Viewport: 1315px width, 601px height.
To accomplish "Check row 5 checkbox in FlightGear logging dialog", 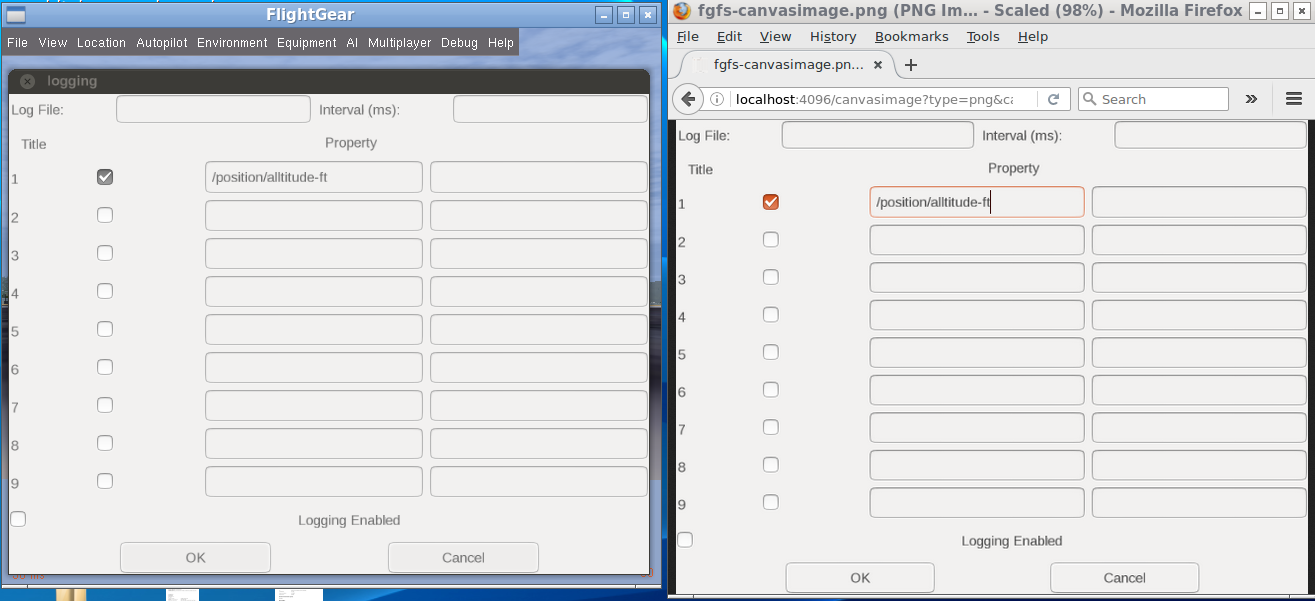I will click(105, 329).
